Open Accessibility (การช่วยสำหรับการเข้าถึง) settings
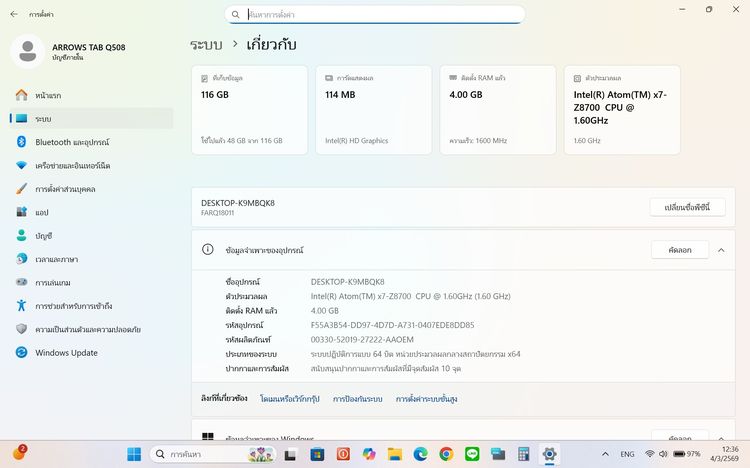Image resolution: width=750 pixels, height=468 pixels. [x=73, y=305]
